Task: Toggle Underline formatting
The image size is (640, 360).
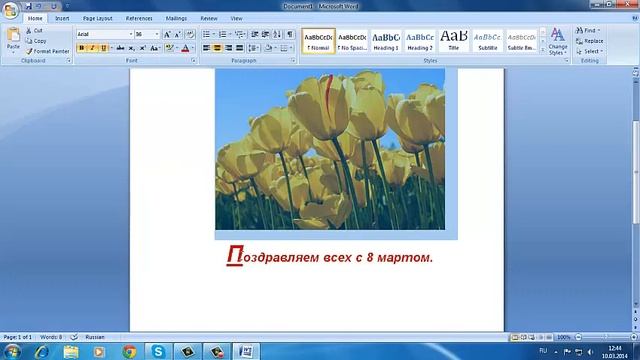Action: 103,48
